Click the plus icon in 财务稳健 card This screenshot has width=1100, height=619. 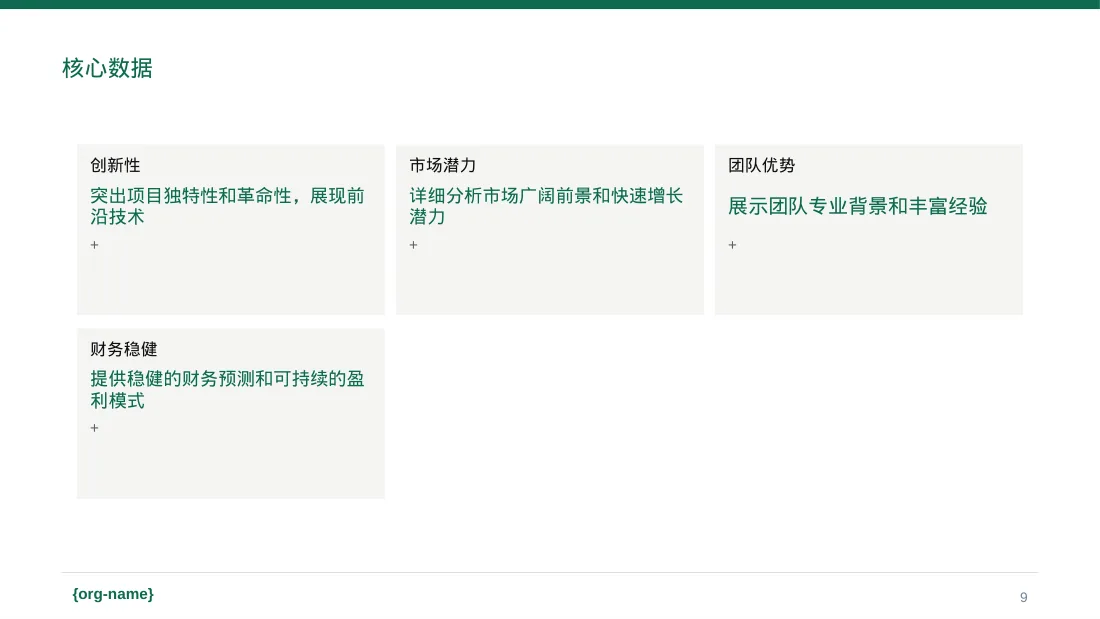point(95,428)
